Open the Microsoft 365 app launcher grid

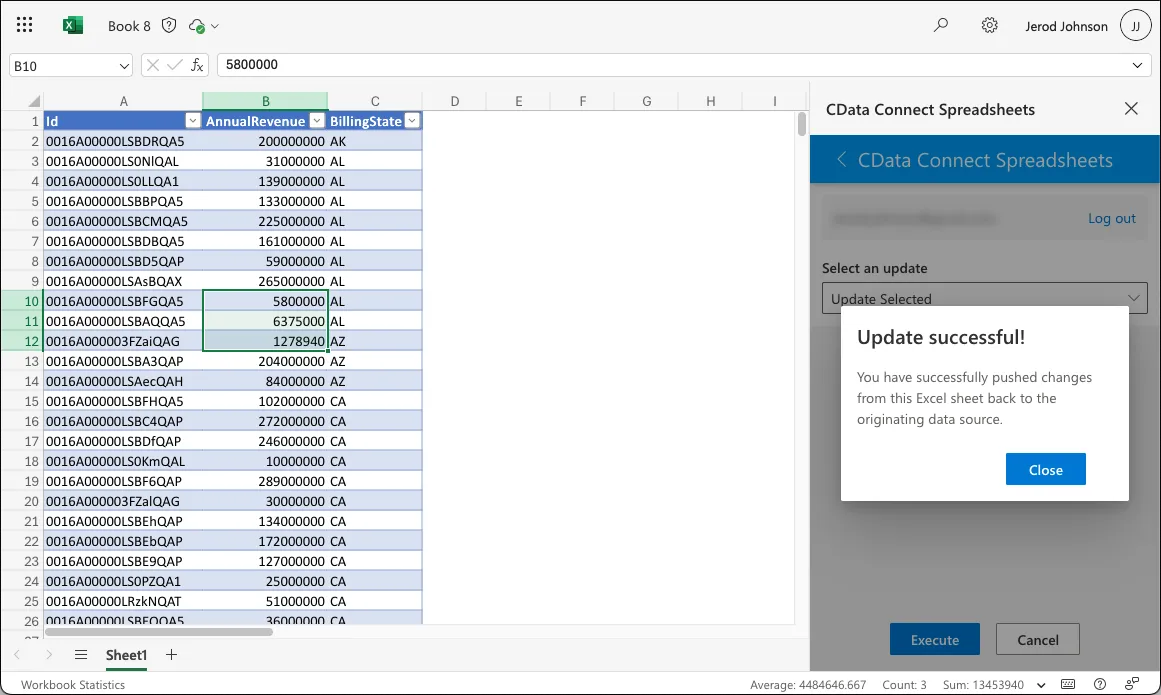24,25
